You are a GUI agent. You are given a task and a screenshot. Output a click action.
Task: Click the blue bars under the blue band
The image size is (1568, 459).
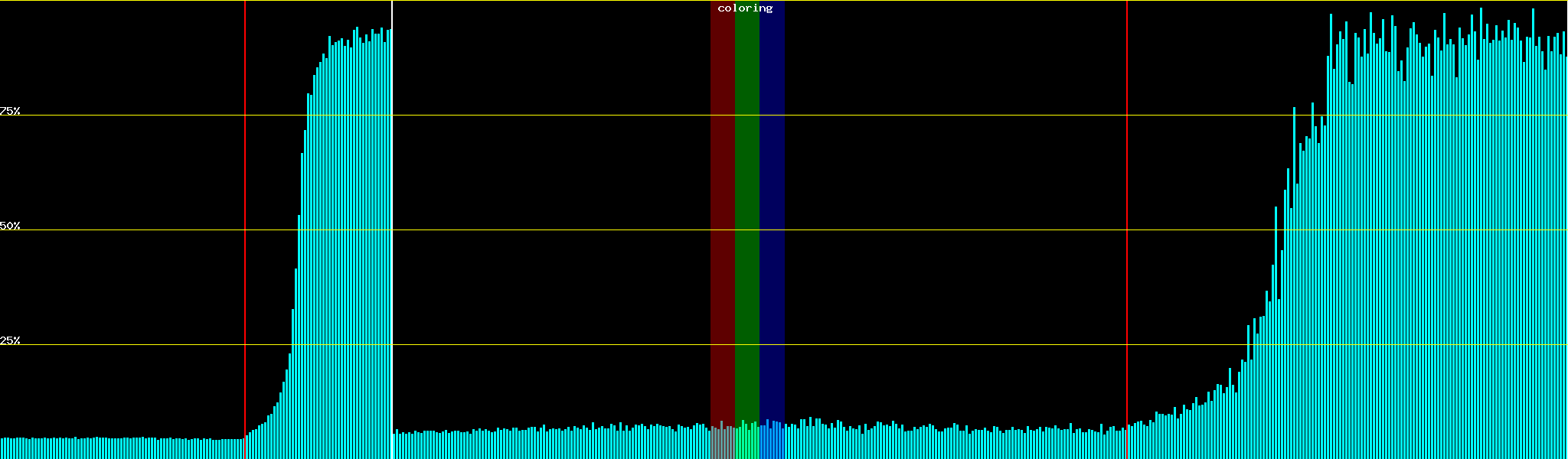click(772, 444)
